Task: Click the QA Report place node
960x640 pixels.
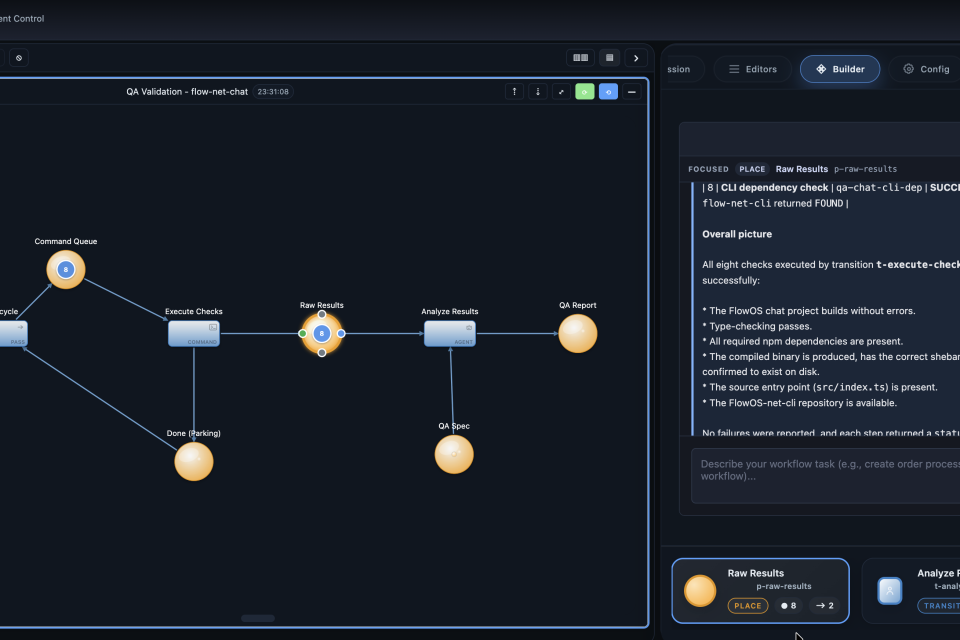Action: click(x=577, y=334)
